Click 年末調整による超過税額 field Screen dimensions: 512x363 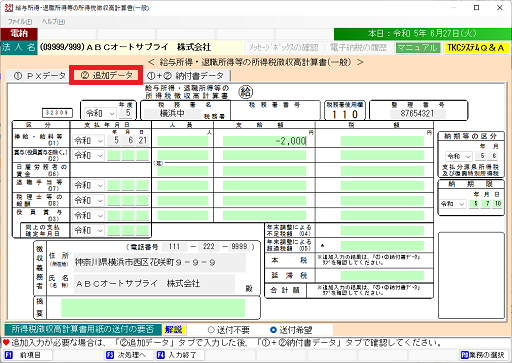[x=382, y=246]
